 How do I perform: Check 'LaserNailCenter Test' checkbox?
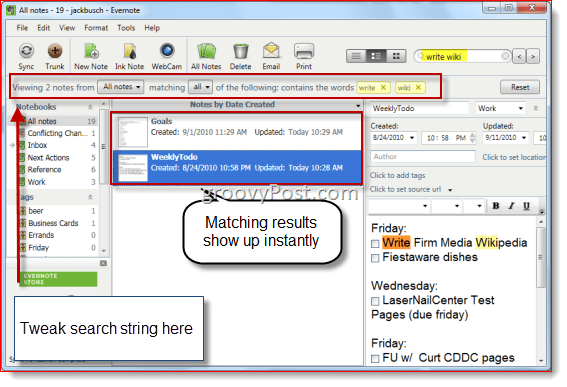[x=375, y=301]
